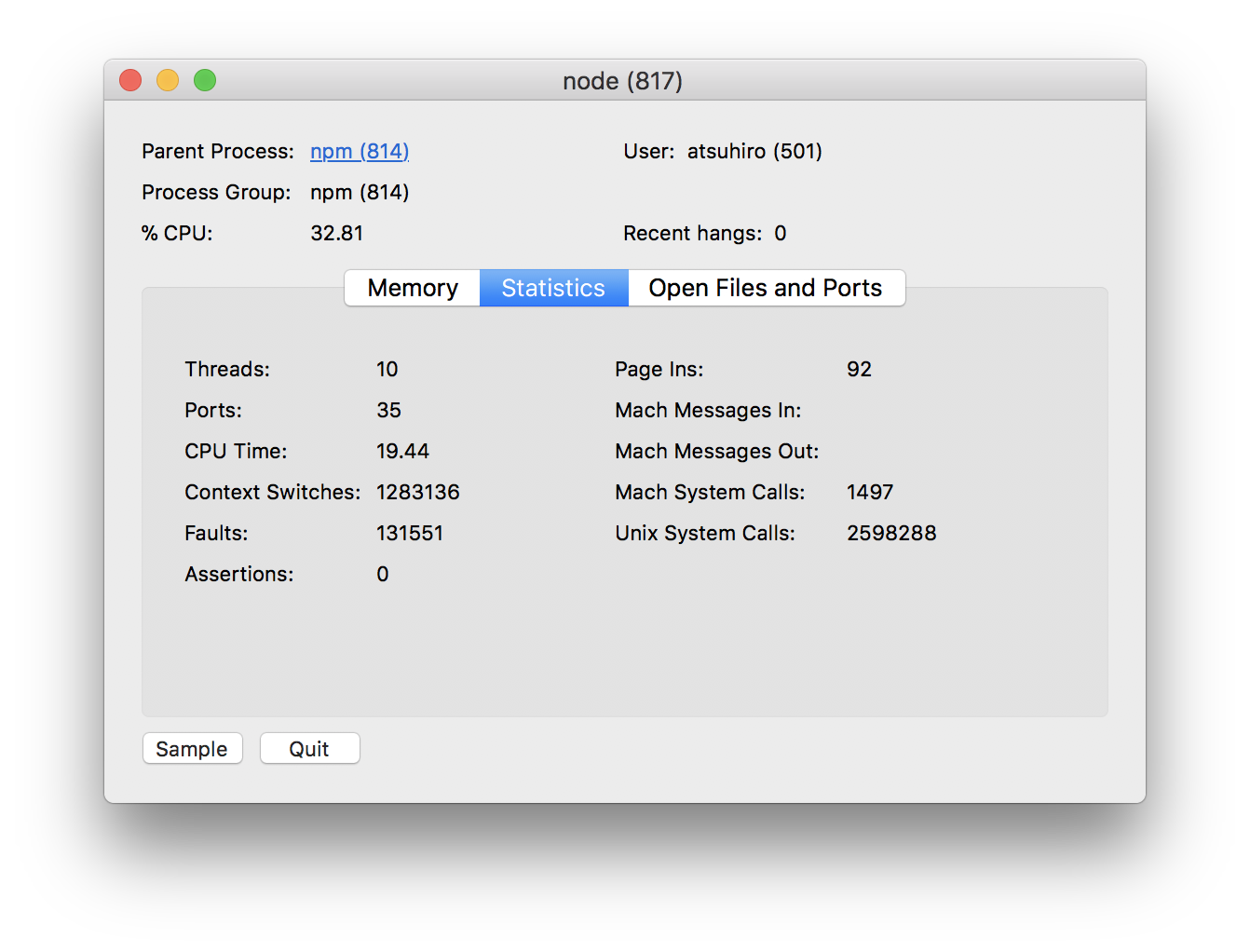Select the Open Files and Ports tab
This screenshot has height=952, width=1250.
766,288
